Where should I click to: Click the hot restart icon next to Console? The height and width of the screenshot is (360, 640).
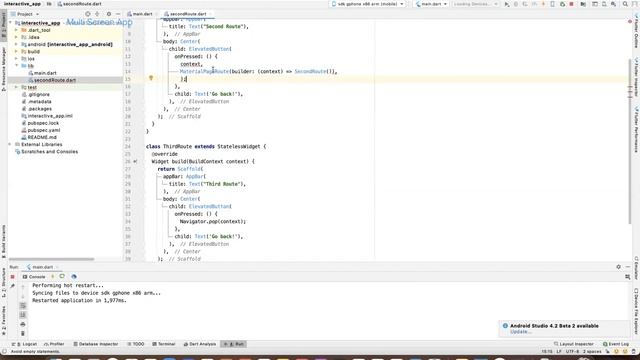[62, 277]
